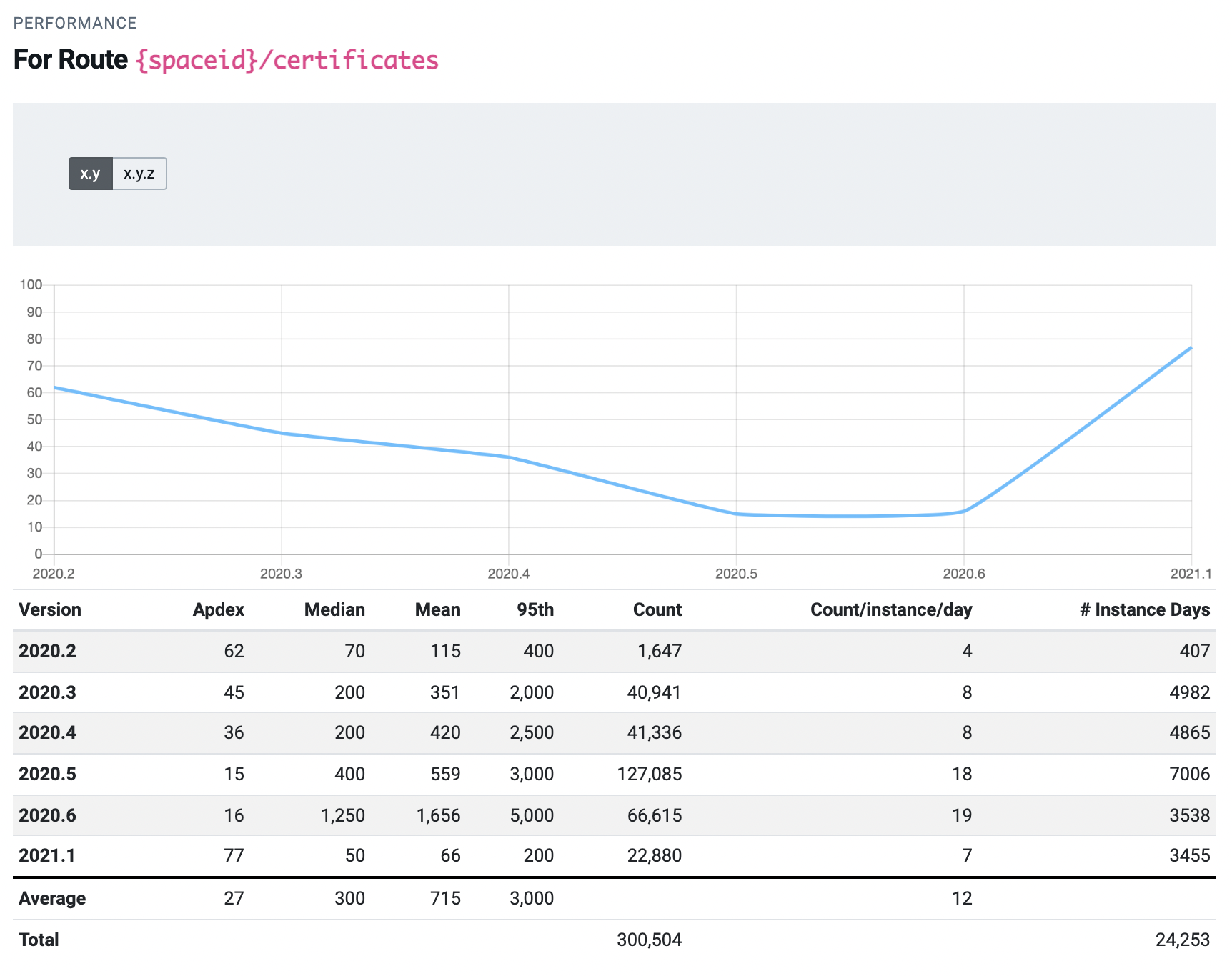Image resolution: width=1232 pixels, height=976 pixels.
Task: Select the 2020.2 version row
Action: (x=47, y=651)
